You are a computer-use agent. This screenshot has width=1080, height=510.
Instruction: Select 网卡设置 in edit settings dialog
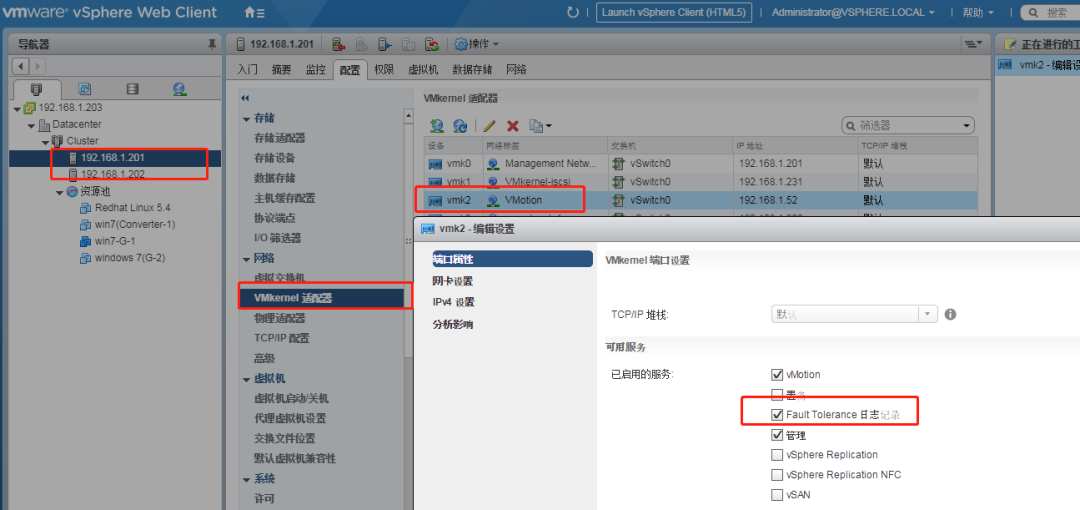(453, 281)
